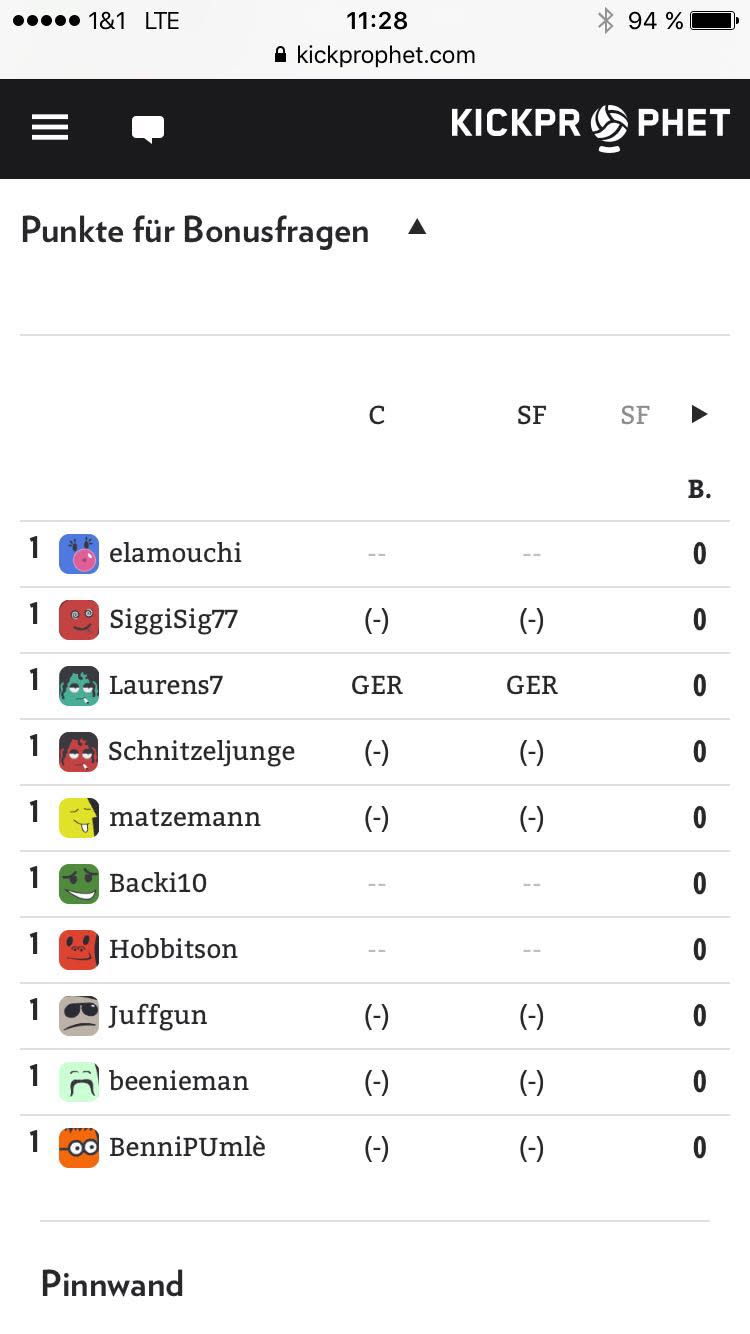750x1334 pixels.
Task: Click Laurens7's GER pick under C
Action: tap(377, 686)
